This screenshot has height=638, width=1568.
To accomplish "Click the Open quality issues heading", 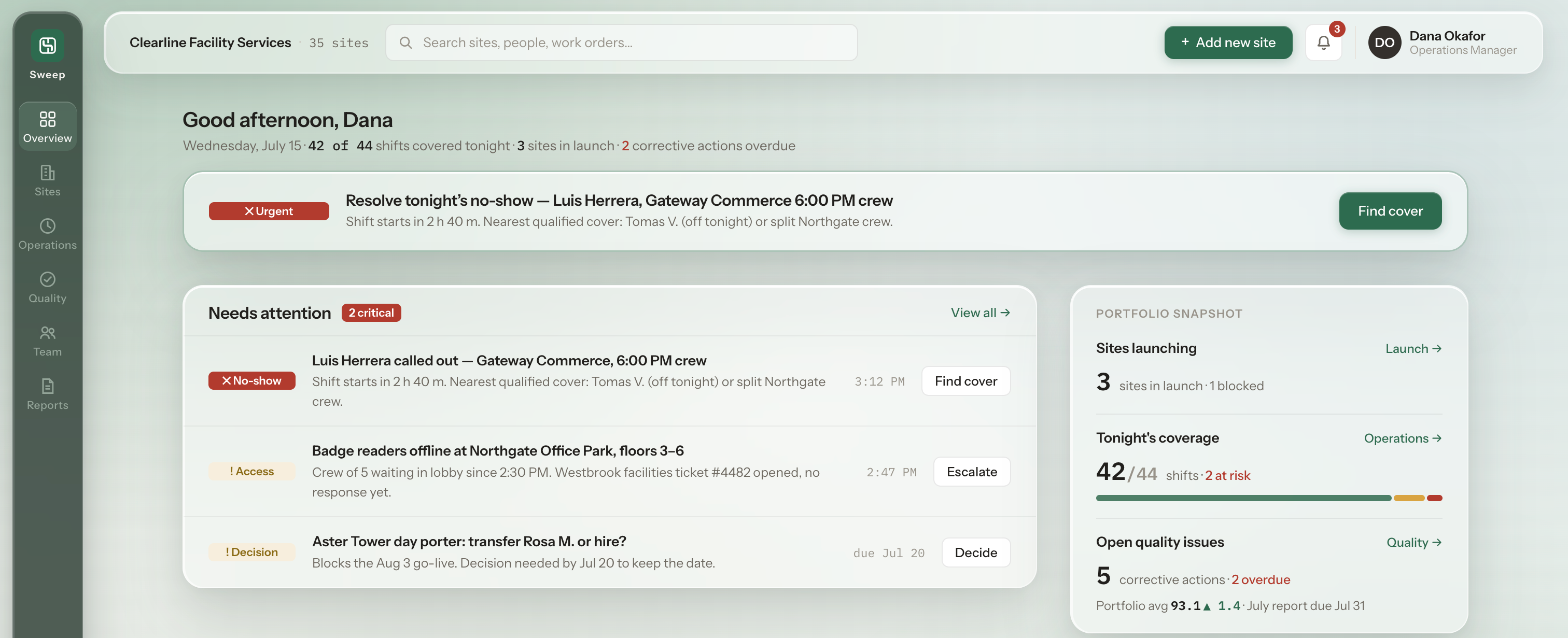I will pos(1159,542).
